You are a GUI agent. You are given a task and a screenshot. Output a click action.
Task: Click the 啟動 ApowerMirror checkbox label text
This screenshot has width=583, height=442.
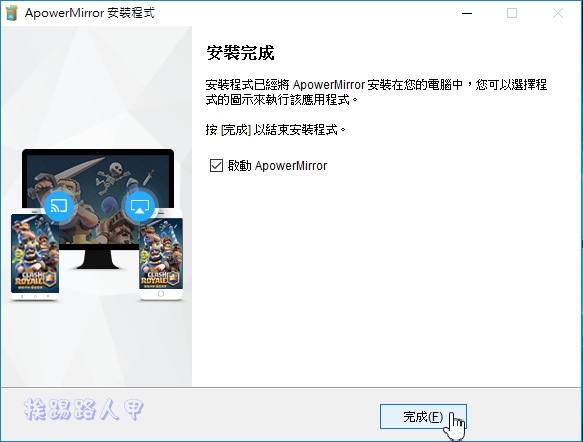pos(277,165)
